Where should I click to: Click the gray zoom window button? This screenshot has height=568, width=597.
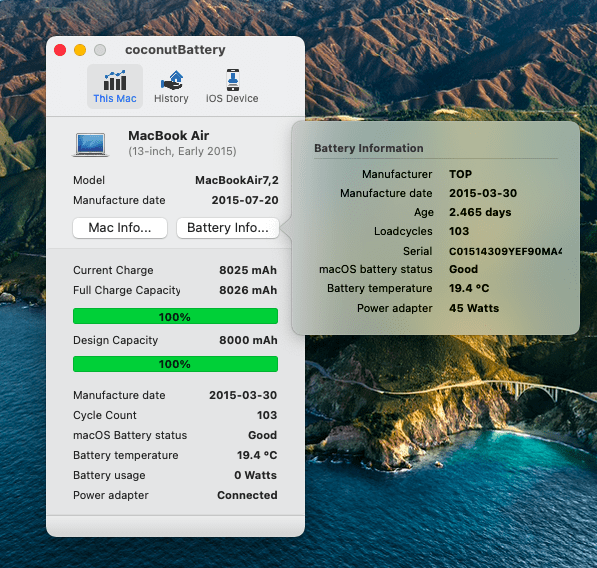100,50
